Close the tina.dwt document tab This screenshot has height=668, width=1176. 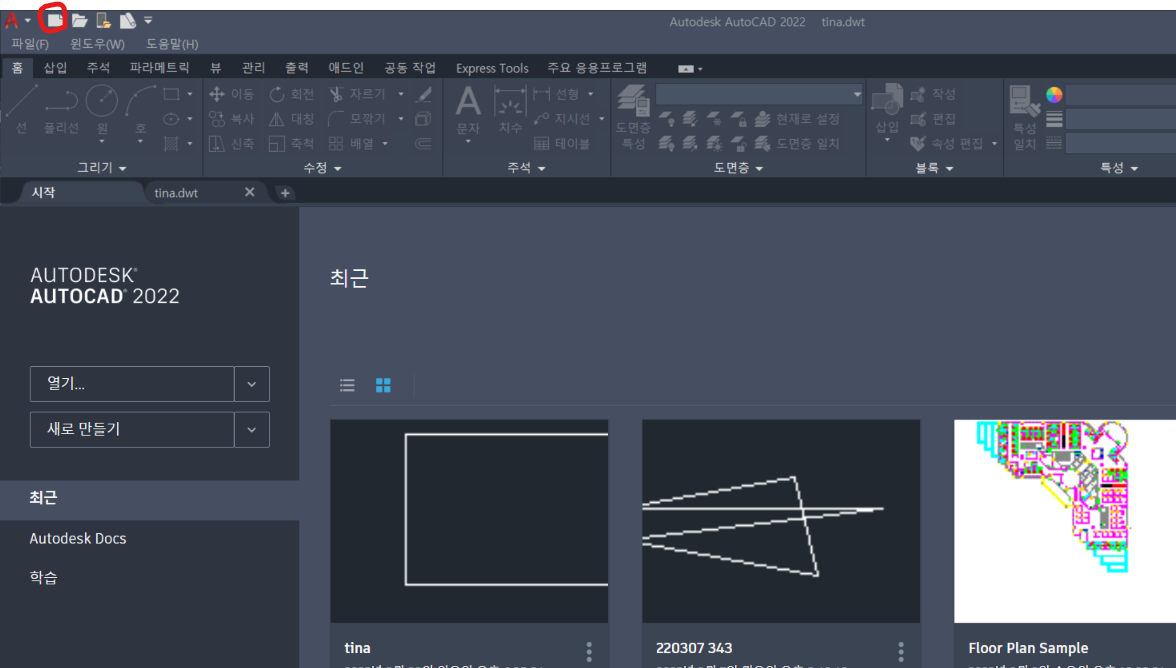point(250,192)
